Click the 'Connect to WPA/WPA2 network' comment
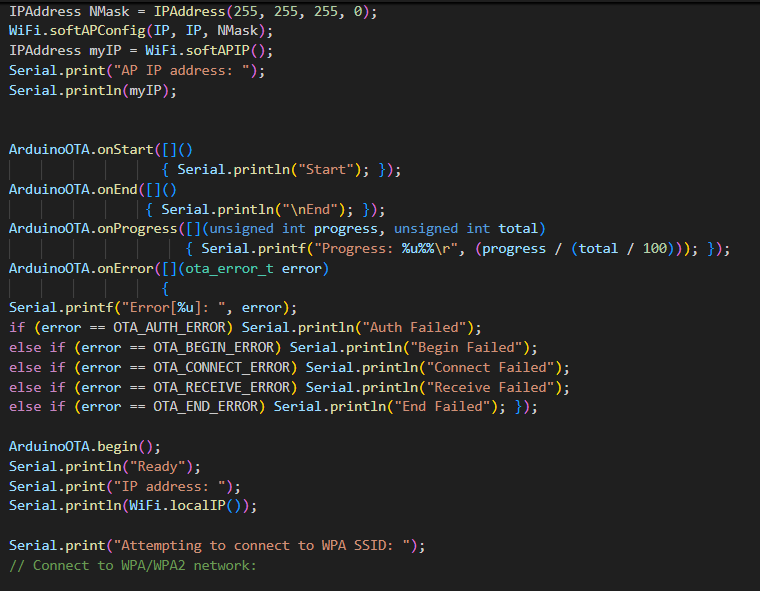 click(132, 565)
